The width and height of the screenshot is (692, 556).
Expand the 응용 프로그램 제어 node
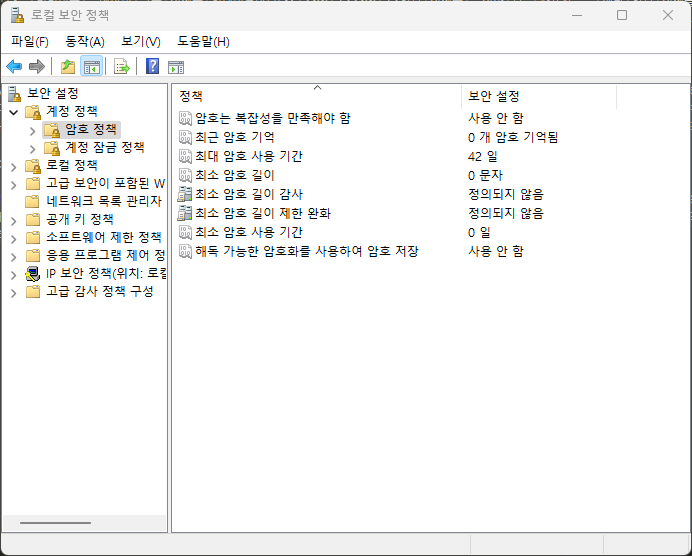pyautogui.click(x=14, y=257)
